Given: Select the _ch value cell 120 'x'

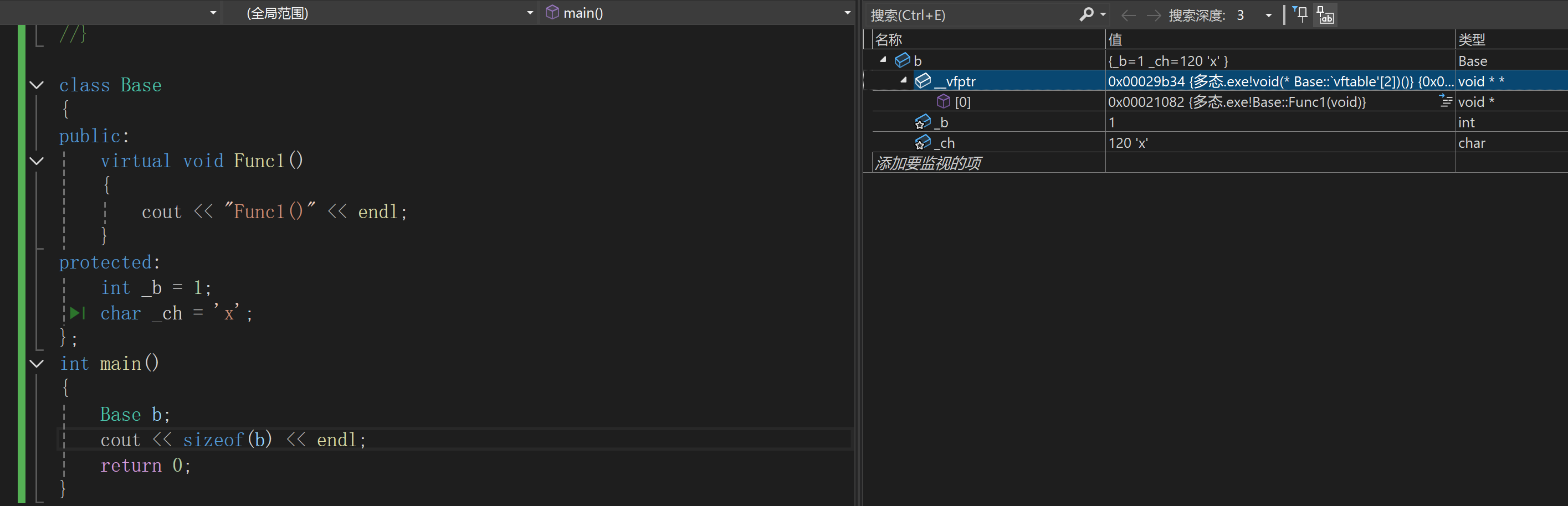Looking at the screenshot, I should 1280,143.
